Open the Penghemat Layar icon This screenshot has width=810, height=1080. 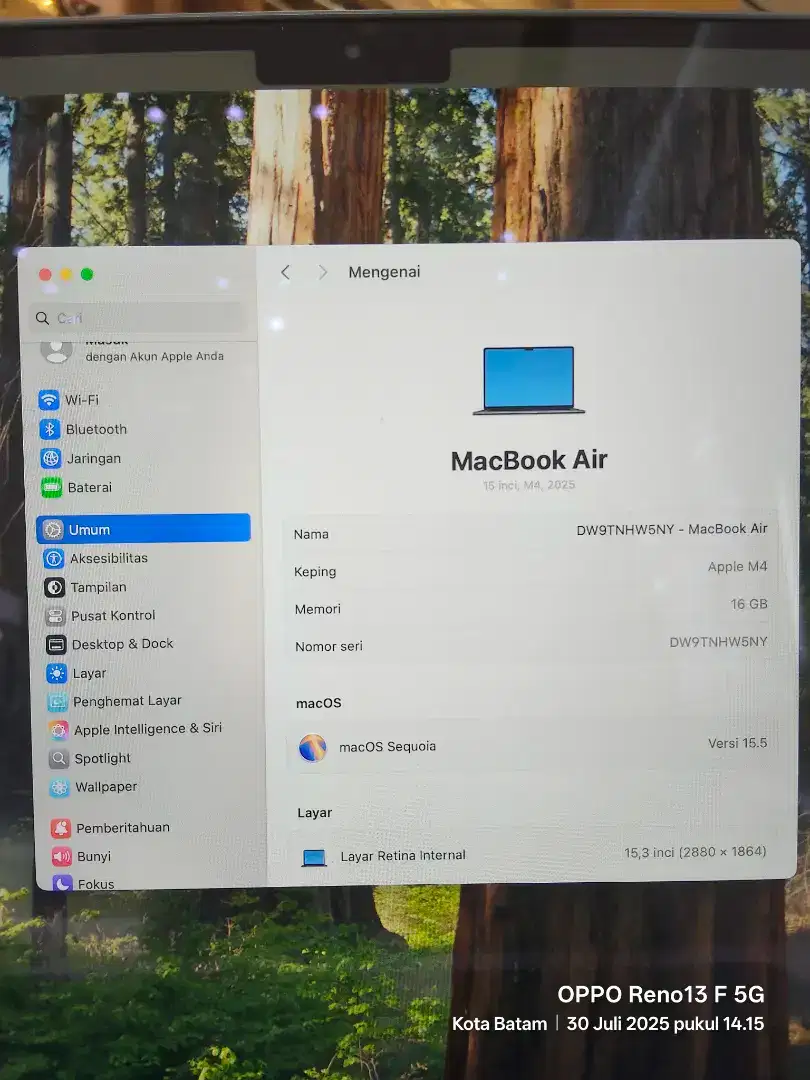[x=57, y=702]
